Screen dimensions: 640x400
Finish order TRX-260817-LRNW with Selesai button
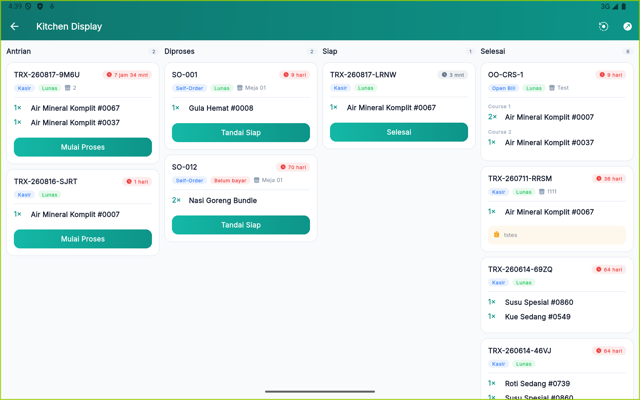pos(399,132)
